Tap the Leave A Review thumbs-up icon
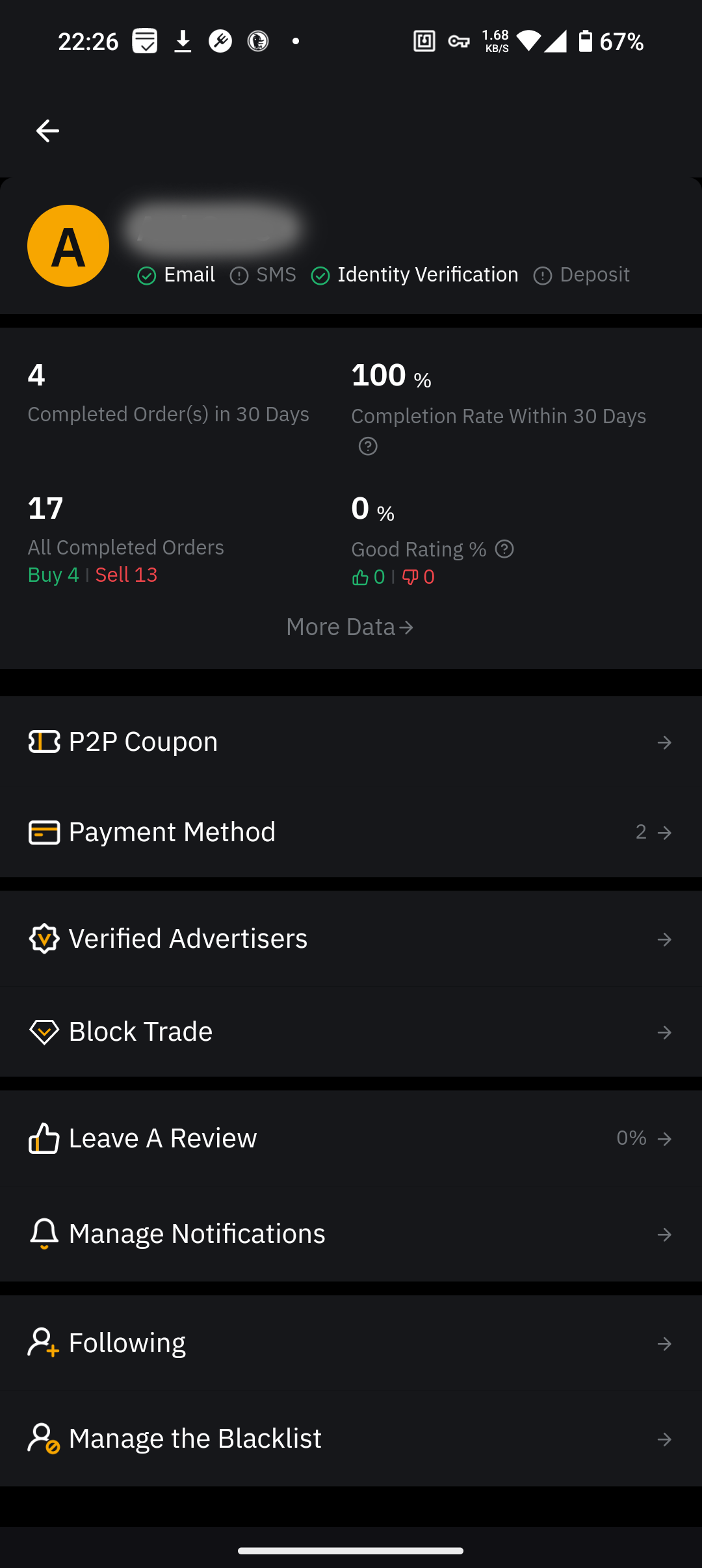Viewport: 702px width, 1568px height. (44, 1138)
